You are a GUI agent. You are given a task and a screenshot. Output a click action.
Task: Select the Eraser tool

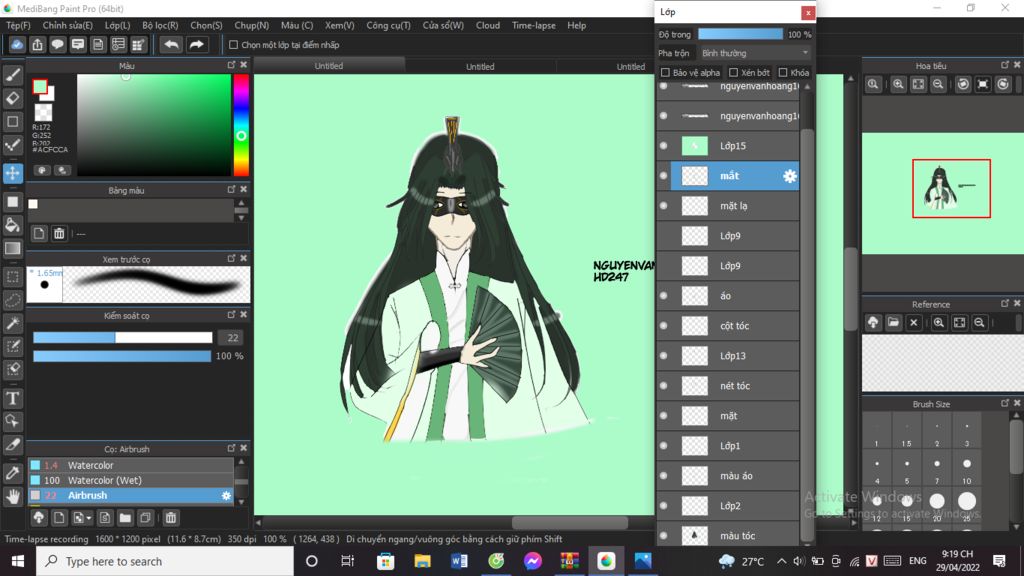tap(12, 98)
